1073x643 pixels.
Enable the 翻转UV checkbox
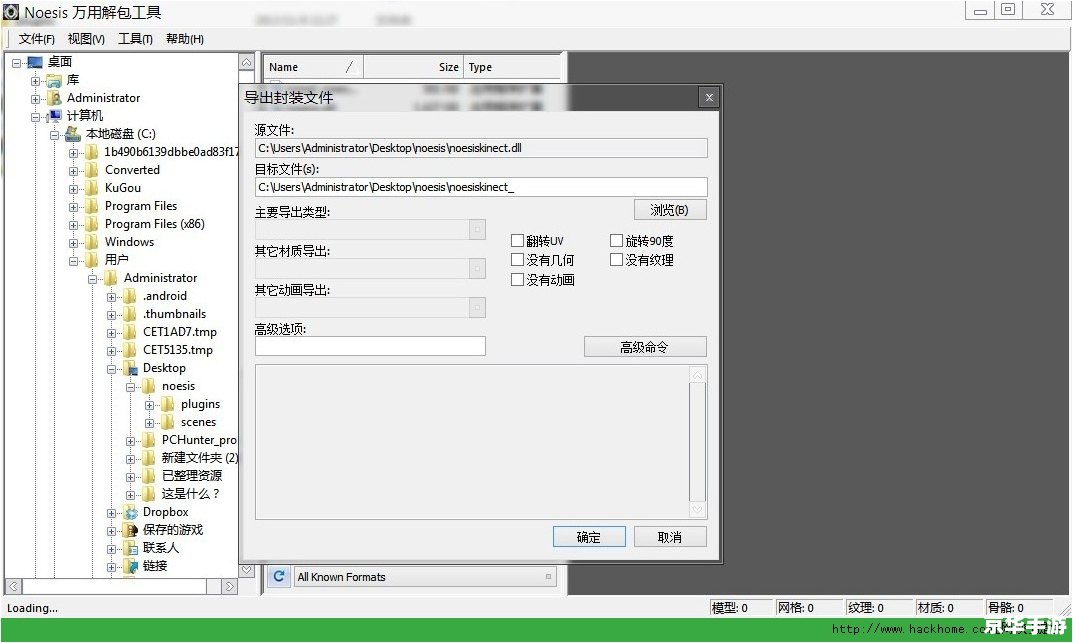click(x=517, y=241)
